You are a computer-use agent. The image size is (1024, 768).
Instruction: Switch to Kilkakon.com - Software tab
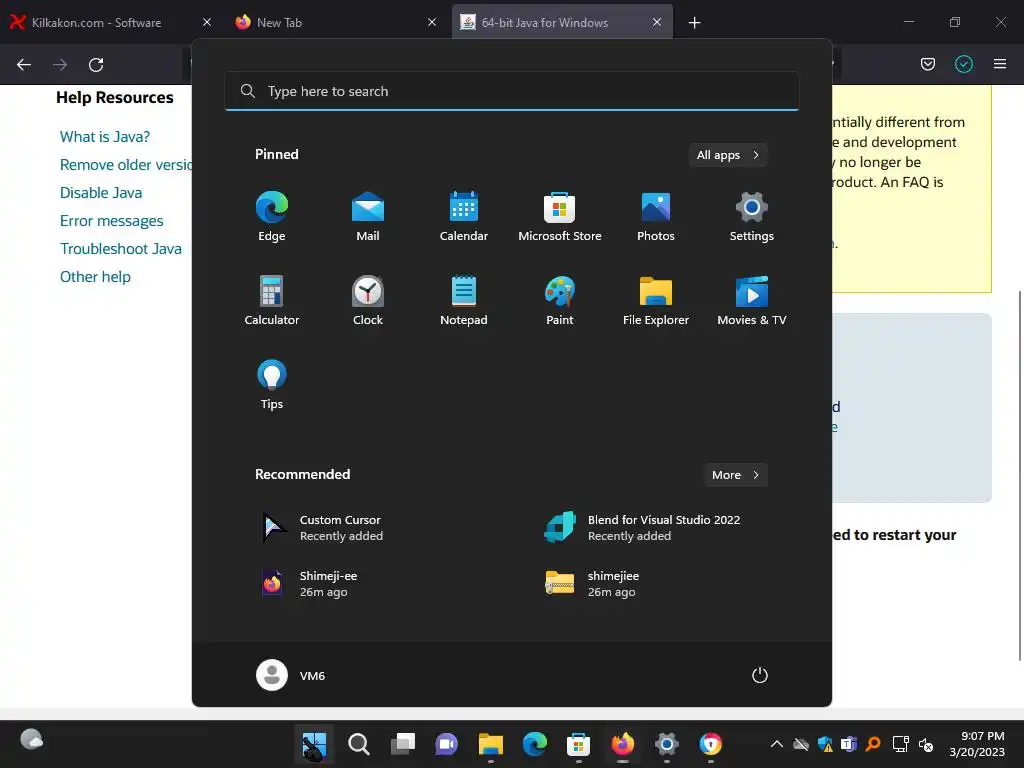(97, 22)
